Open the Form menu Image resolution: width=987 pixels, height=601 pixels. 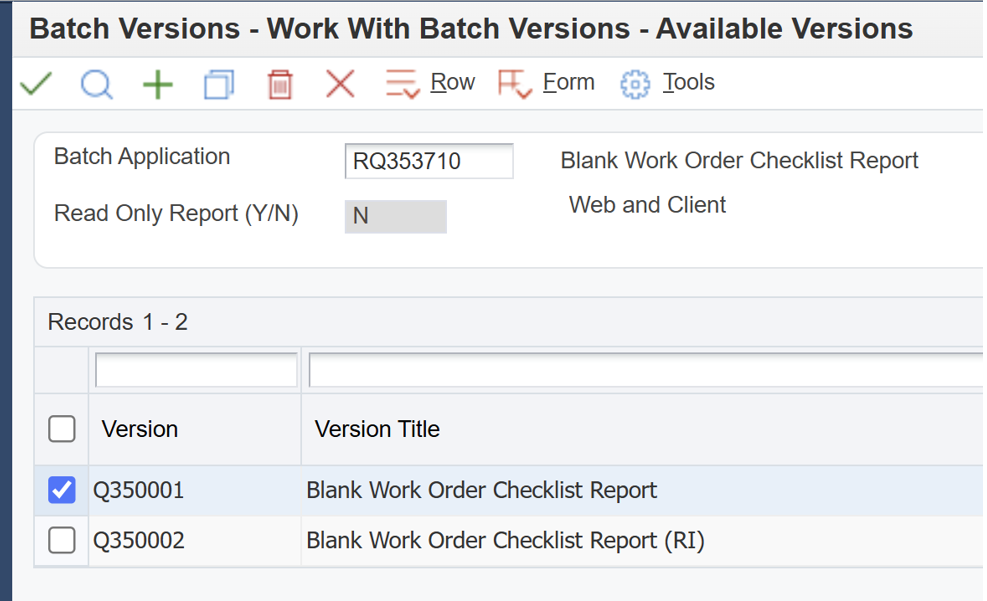[x=568, y=82]
